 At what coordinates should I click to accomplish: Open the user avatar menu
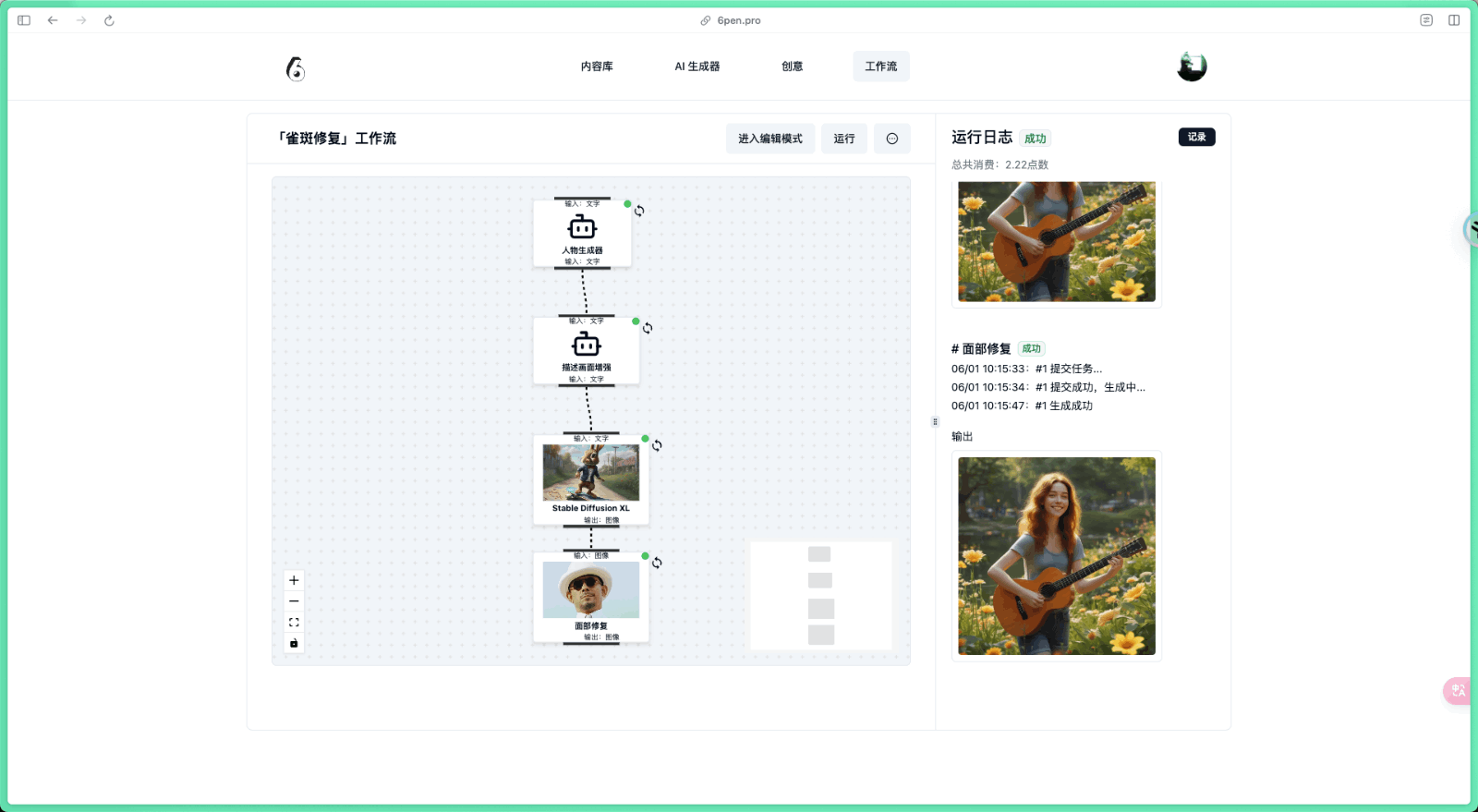(x=1192, y=67)
